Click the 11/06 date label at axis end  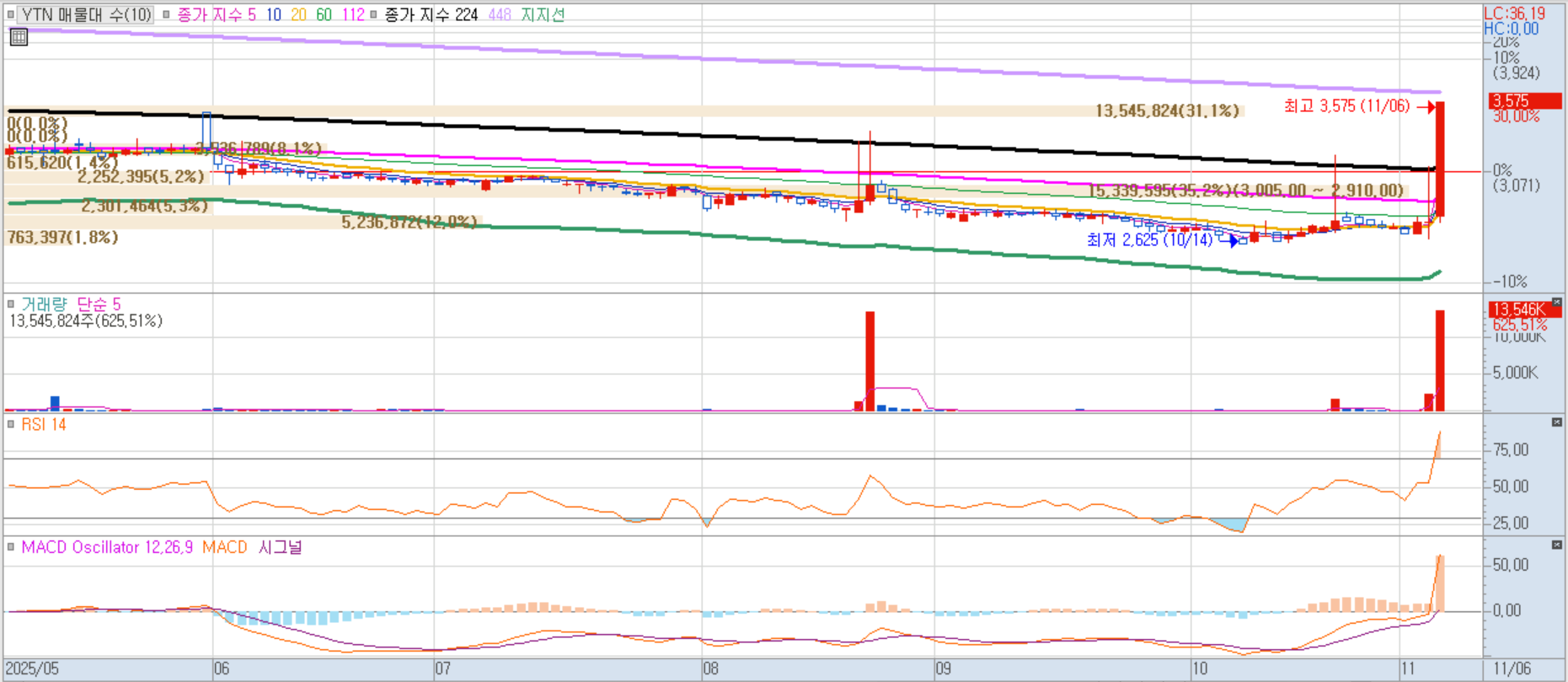(x=1512, y=669)
